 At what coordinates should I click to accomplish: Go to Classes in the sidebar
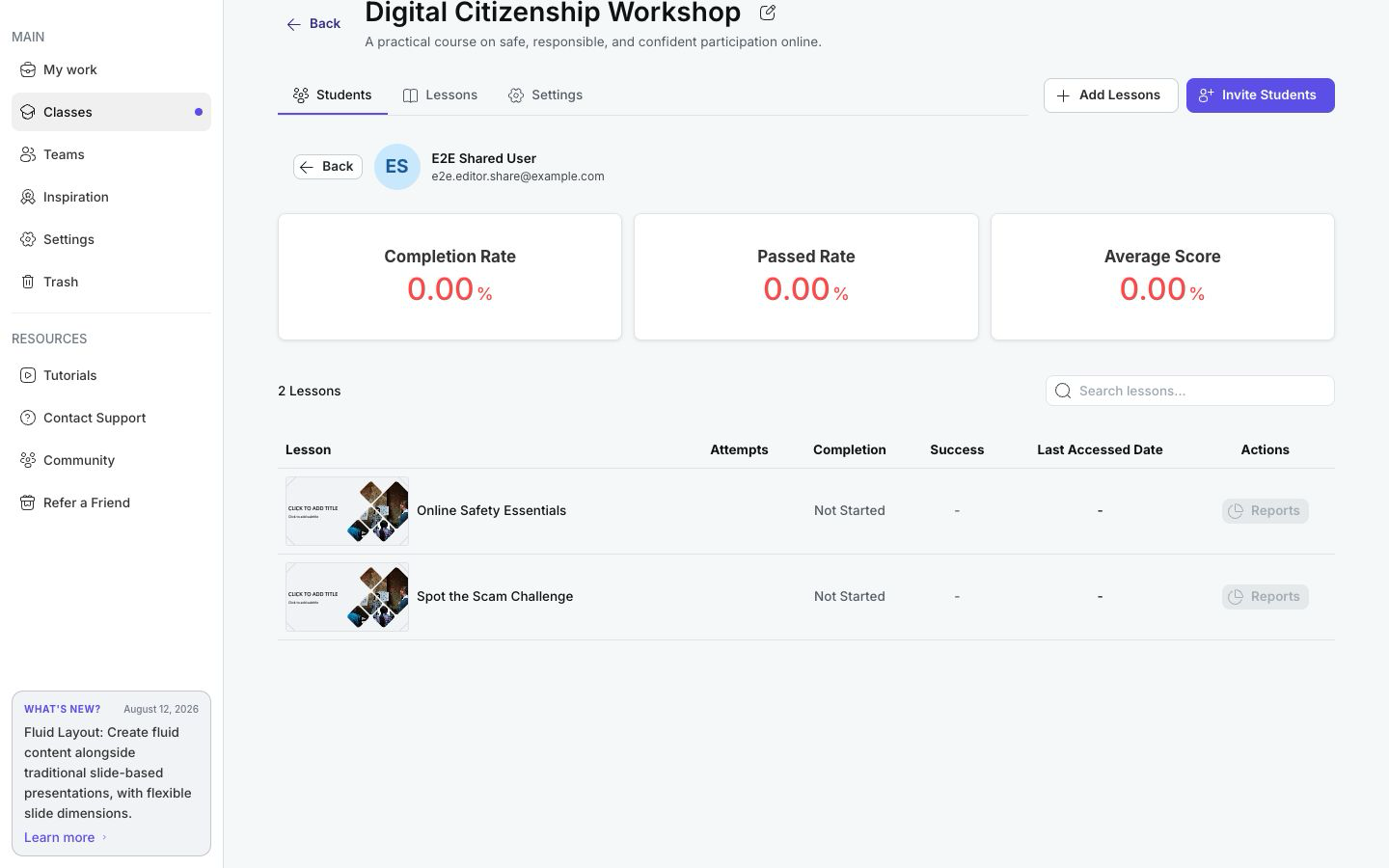tap(111, 112)
